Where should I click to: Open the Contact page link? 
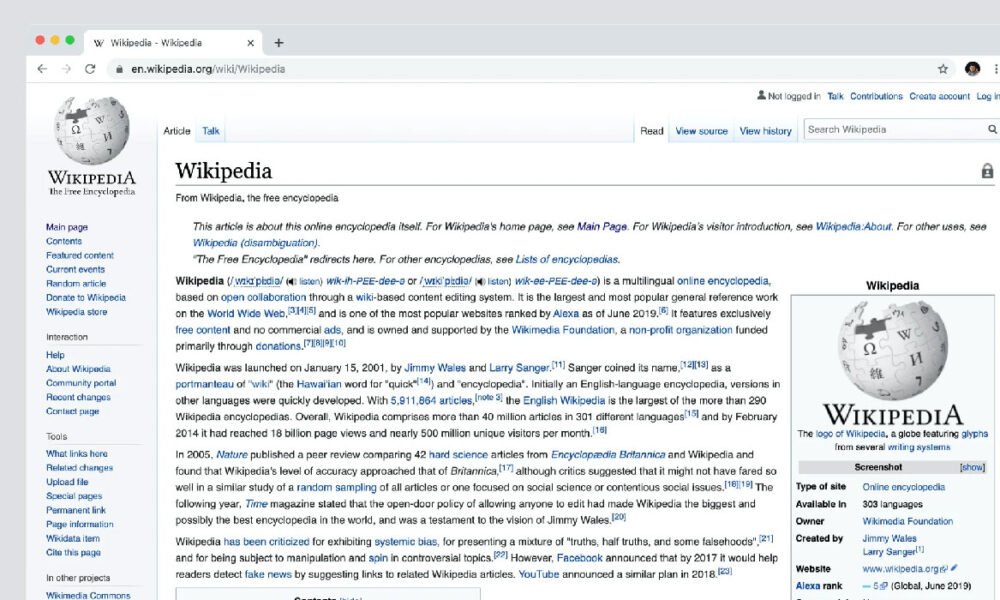click(x=72, y=411)
